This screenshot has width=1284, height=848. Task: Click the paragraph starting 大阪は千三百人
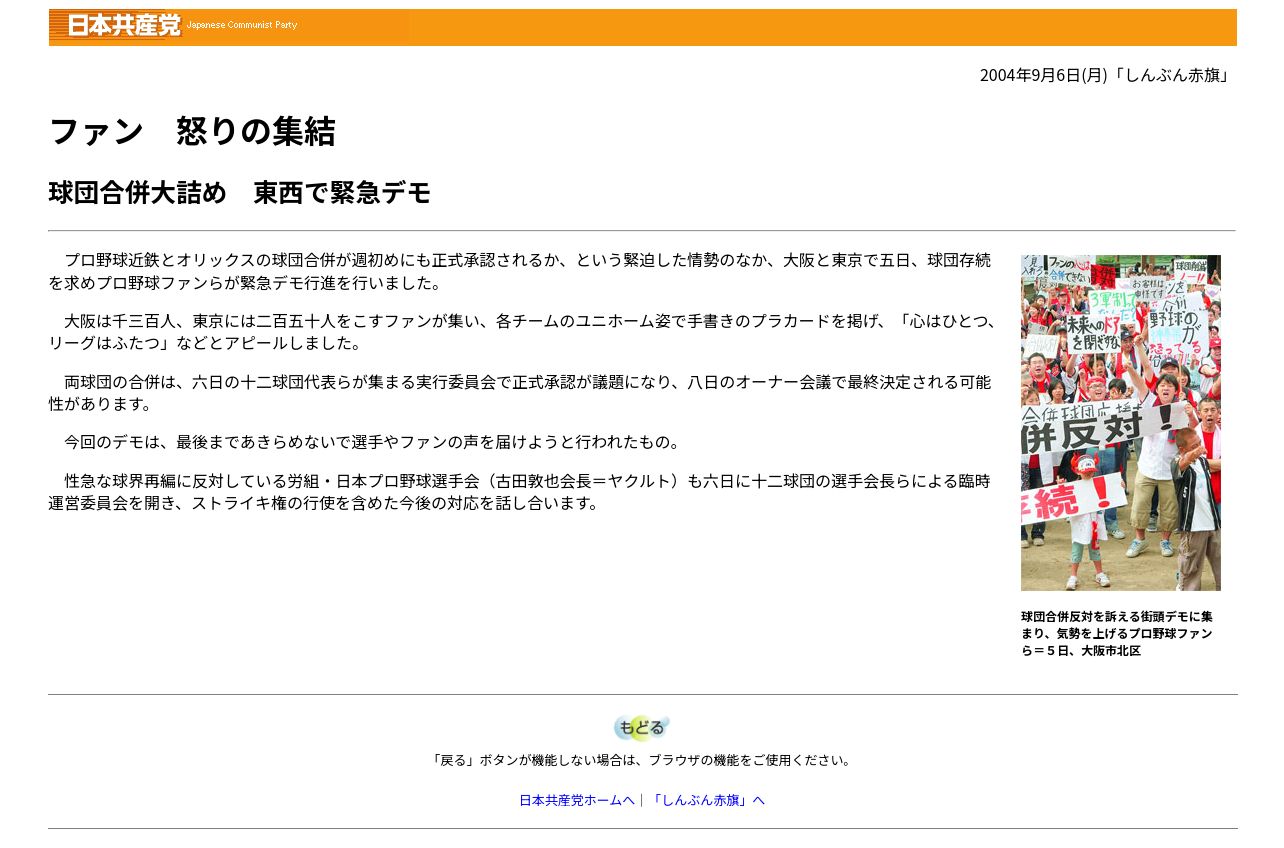[523, 332]
